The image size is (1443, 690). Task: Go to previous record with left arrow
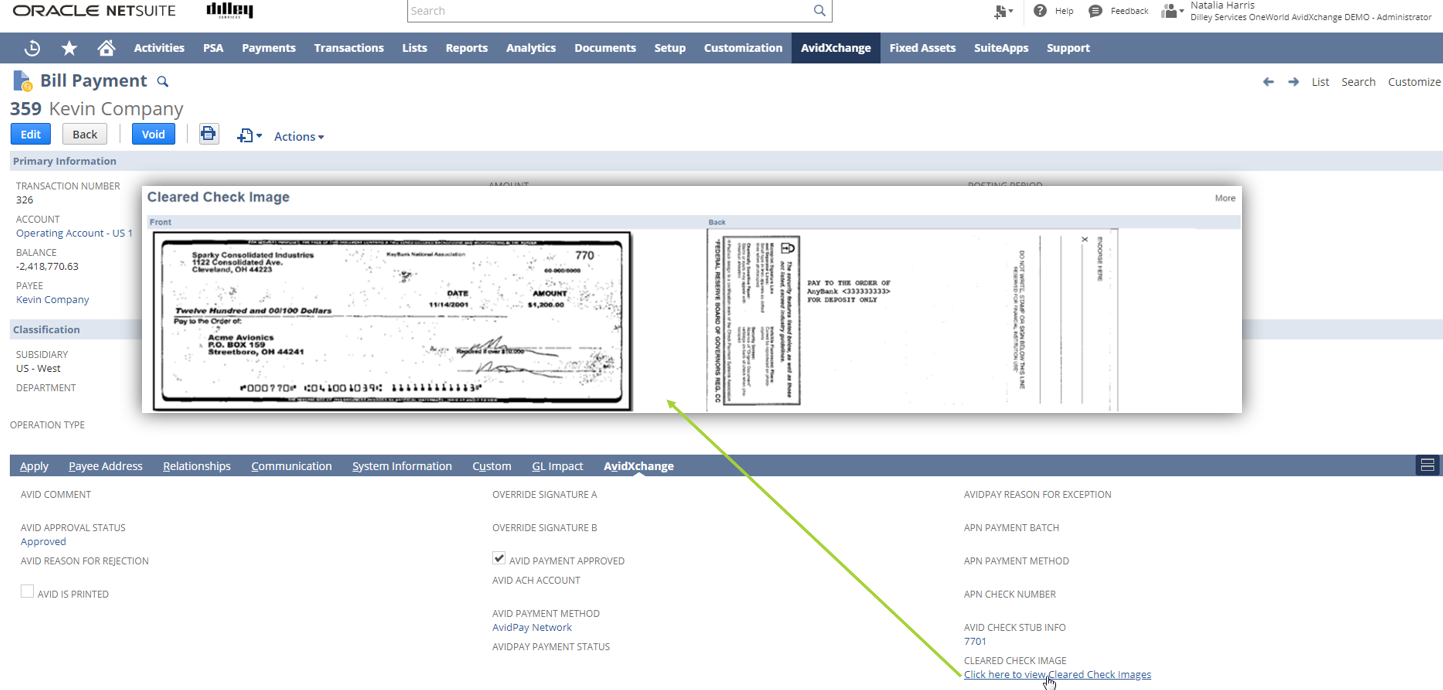[1268, 82]
